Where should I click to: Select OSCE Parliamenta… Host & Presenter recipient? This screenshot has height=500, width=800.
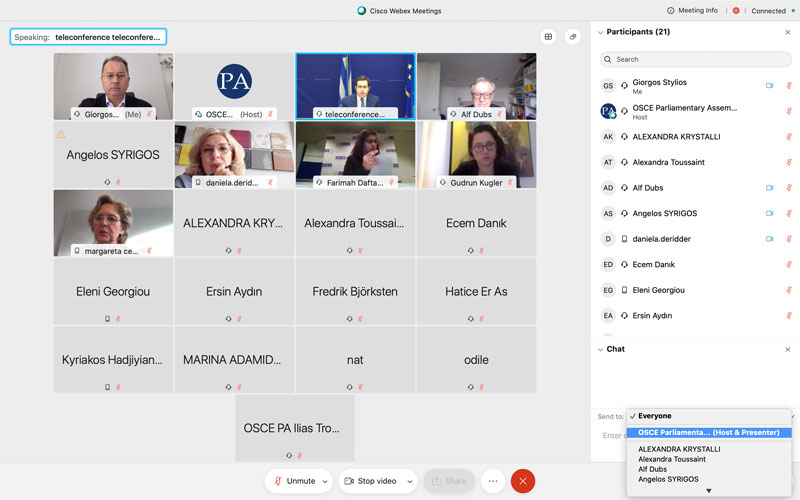[x=710, y=432]
